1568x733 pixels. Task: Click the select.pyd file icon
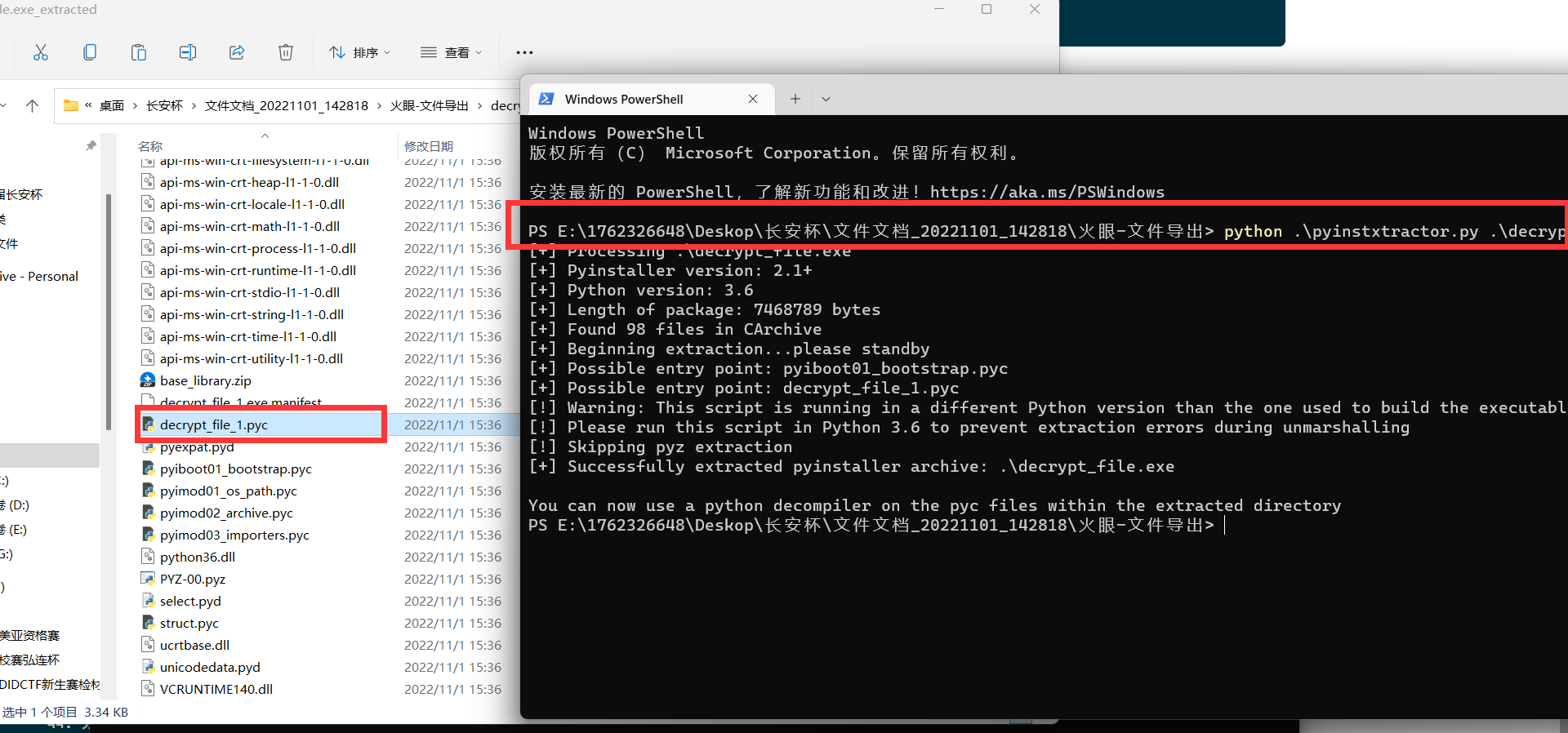(x=148, y=601)
